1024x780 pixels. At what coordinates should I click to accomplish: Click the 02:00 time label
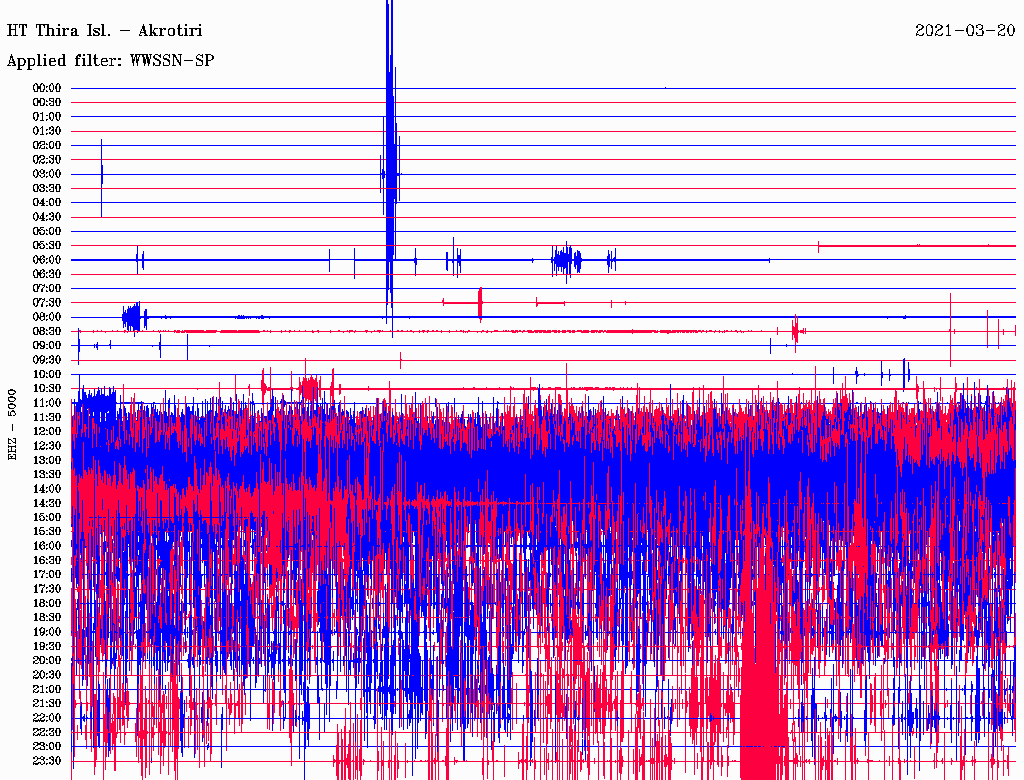(47, 145)
